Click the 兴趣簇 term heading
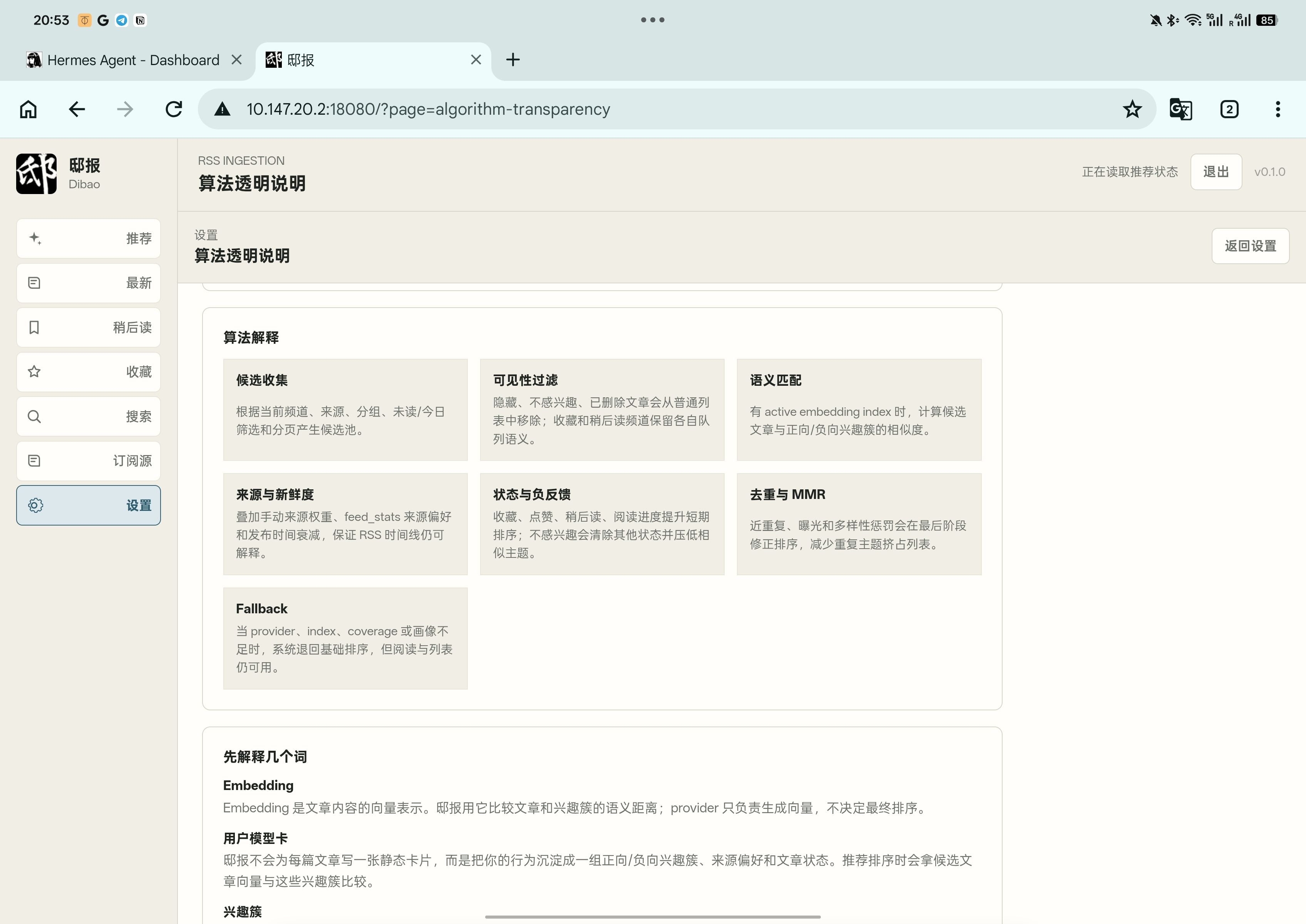Viewport: 1306px width, 924px height. coord(243,911)
